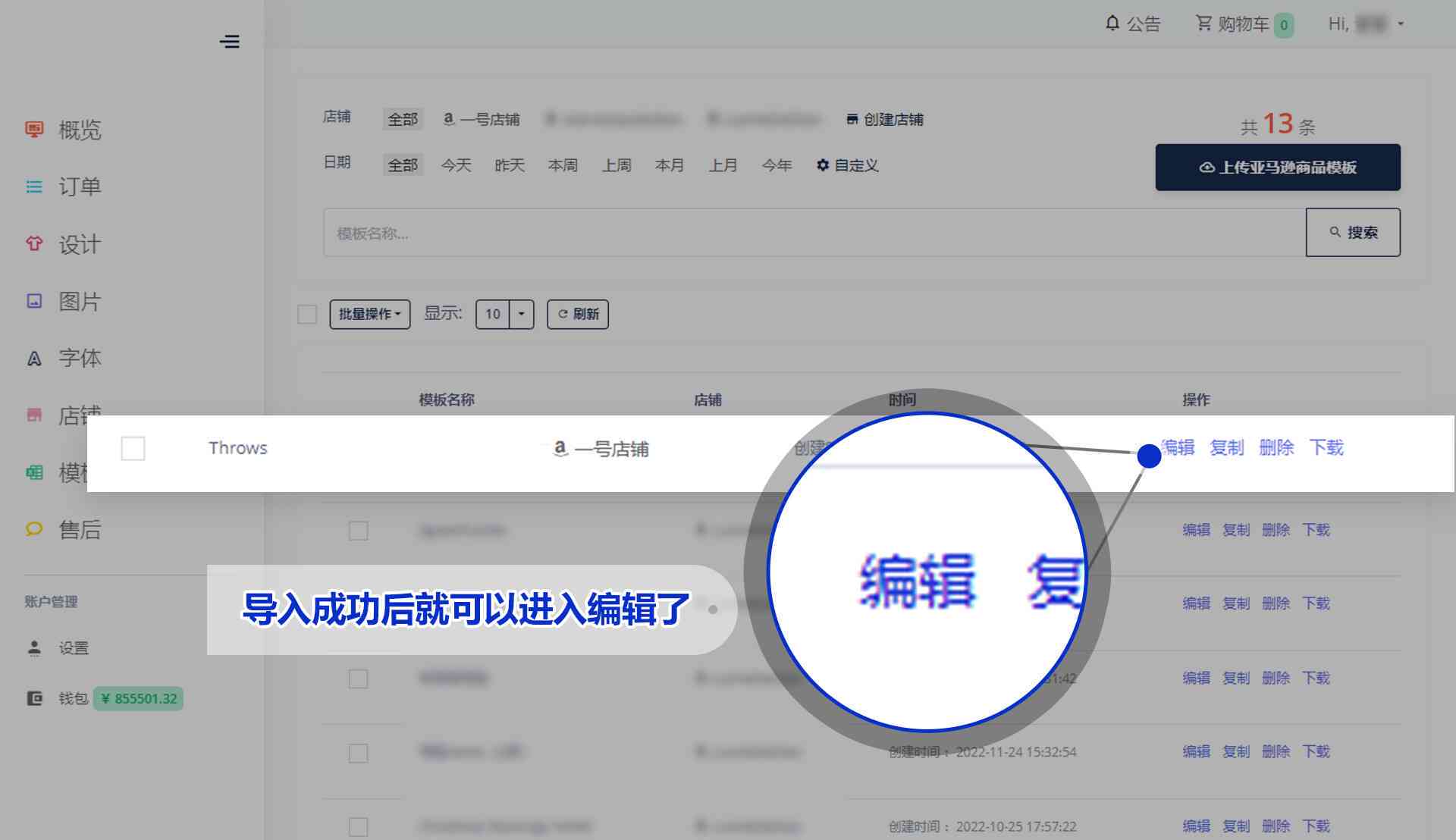The height and width of the screenshot is (840, 1456).
Task: Click 上传亚马逊商品模板 upload button
Action: [x=1279, y=167]
